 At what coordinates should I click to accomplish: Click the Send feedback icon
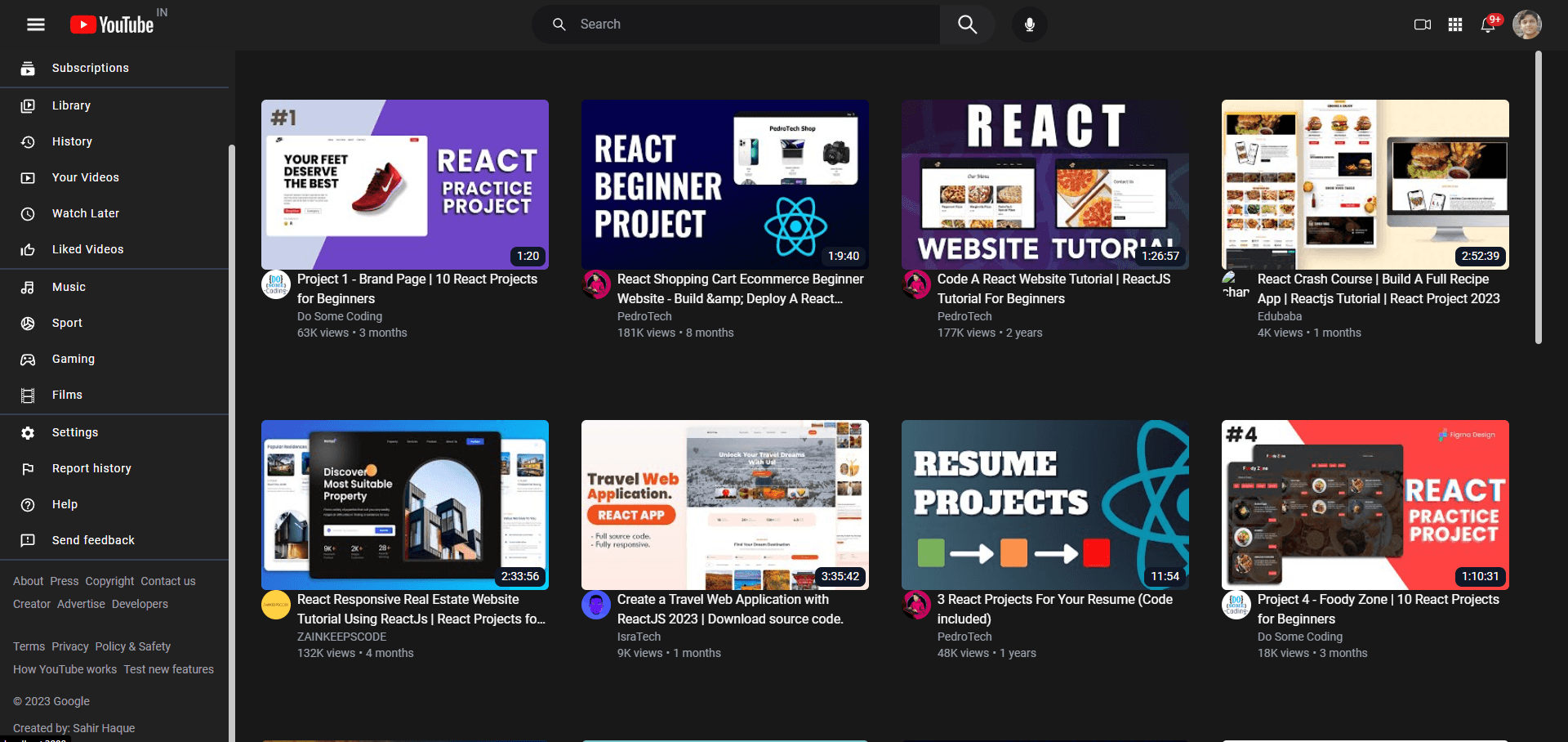(x=28, y=540)
